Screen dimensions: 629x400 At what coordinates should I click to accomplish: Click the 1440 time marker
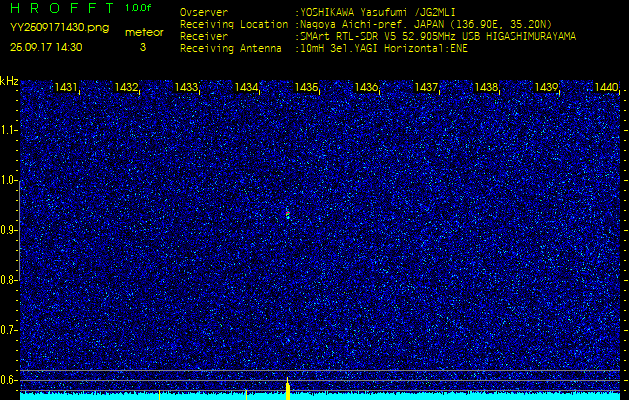coord(606,88)
